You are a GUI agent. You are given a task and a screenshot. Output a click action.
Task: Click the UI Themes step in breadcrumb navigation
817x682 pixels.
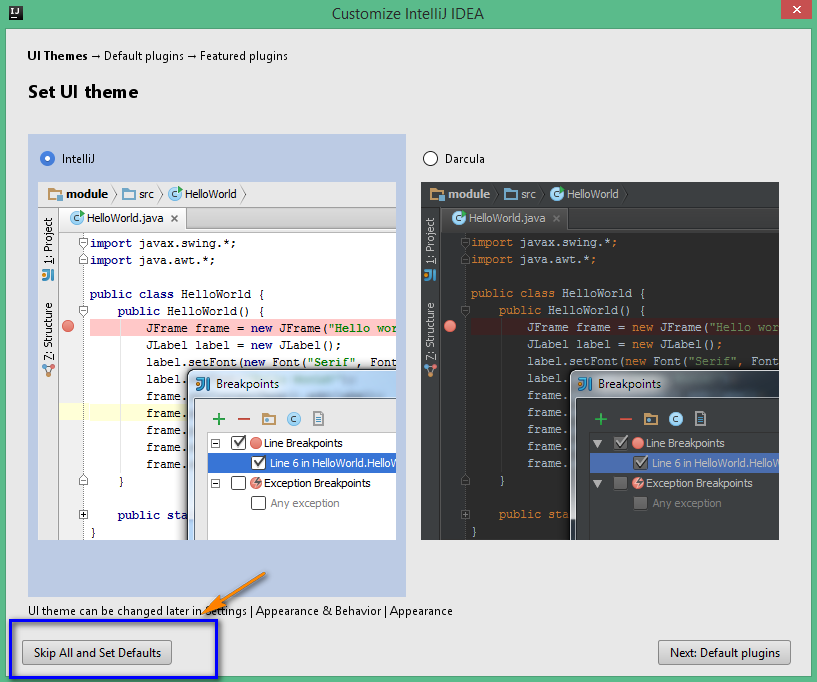tap(56, 56)
